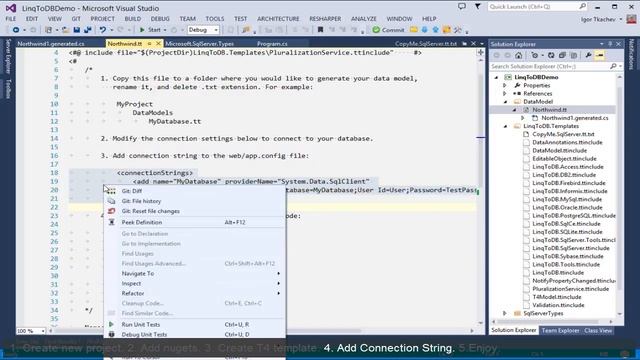Click Collapse All icon in Solution Explorer
The image size is (640, 360).
point(562,56)
